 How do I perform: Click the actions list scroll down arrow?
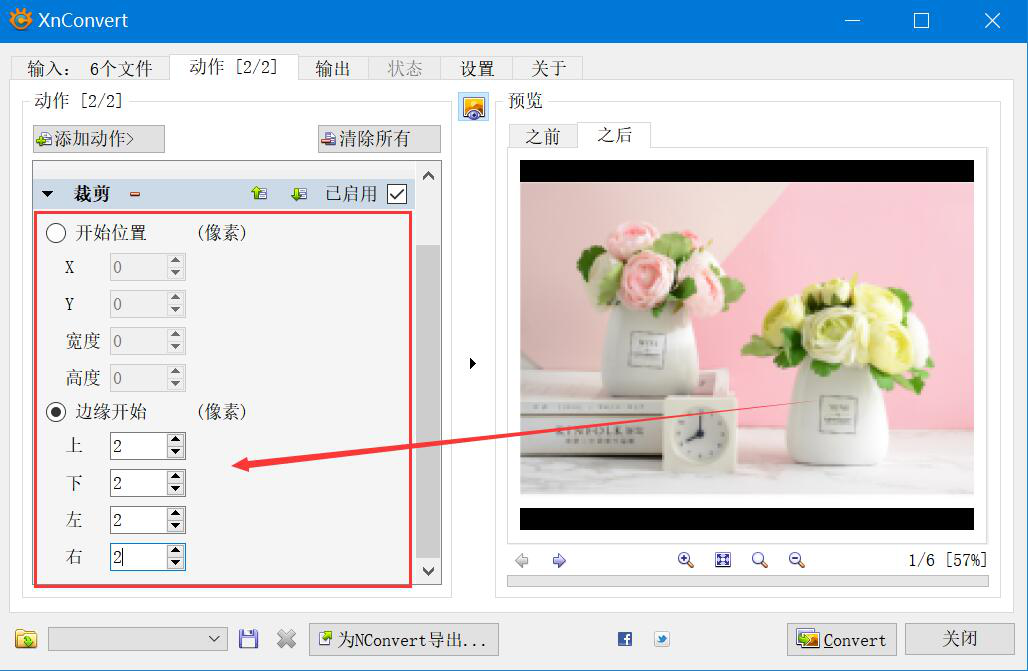click(428, 571)
